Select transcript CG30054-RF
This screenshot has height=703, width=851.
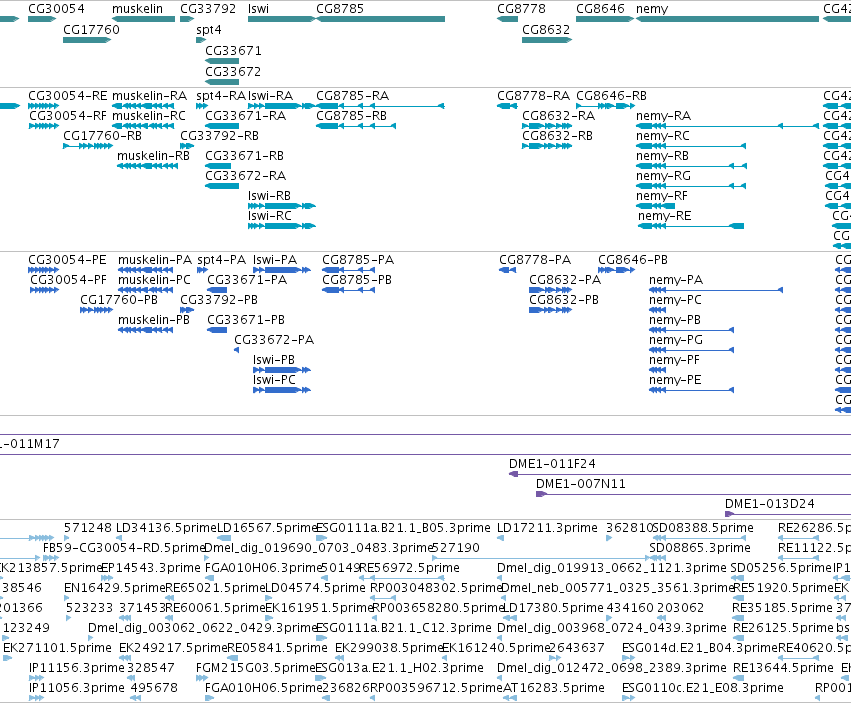(43, 126)
